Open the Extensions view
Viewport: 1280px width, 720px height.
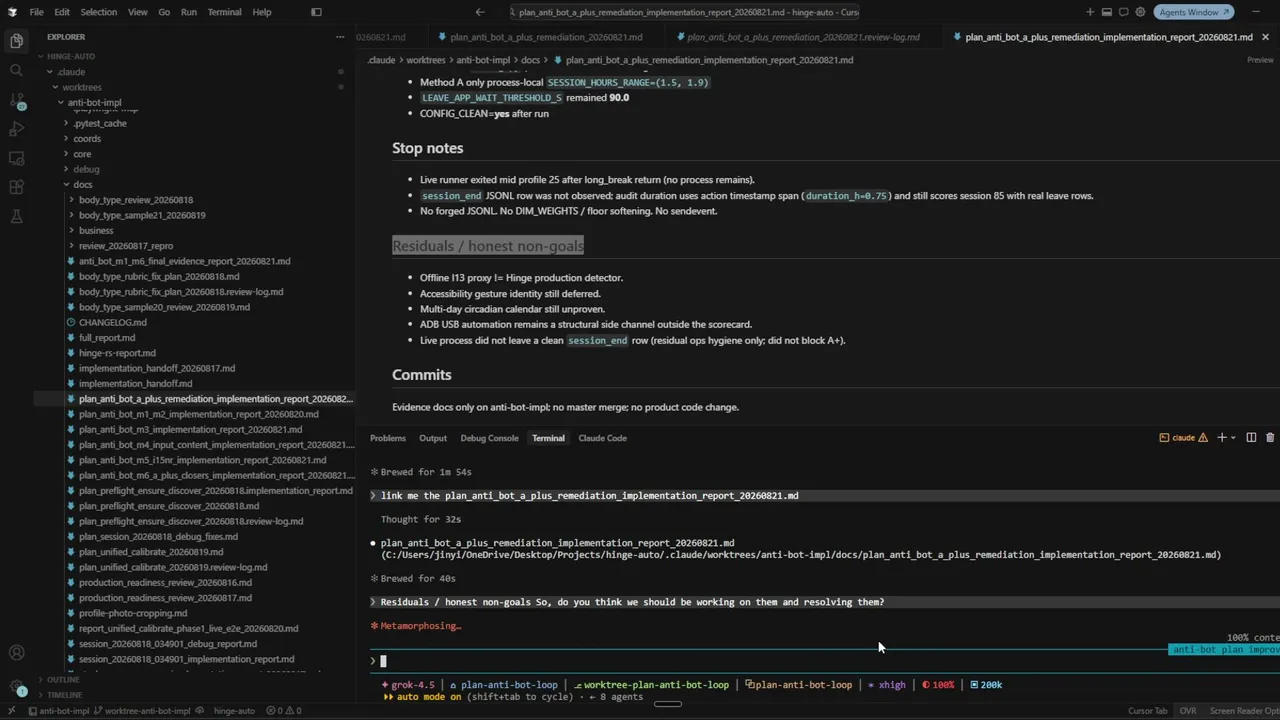point(16,187)
